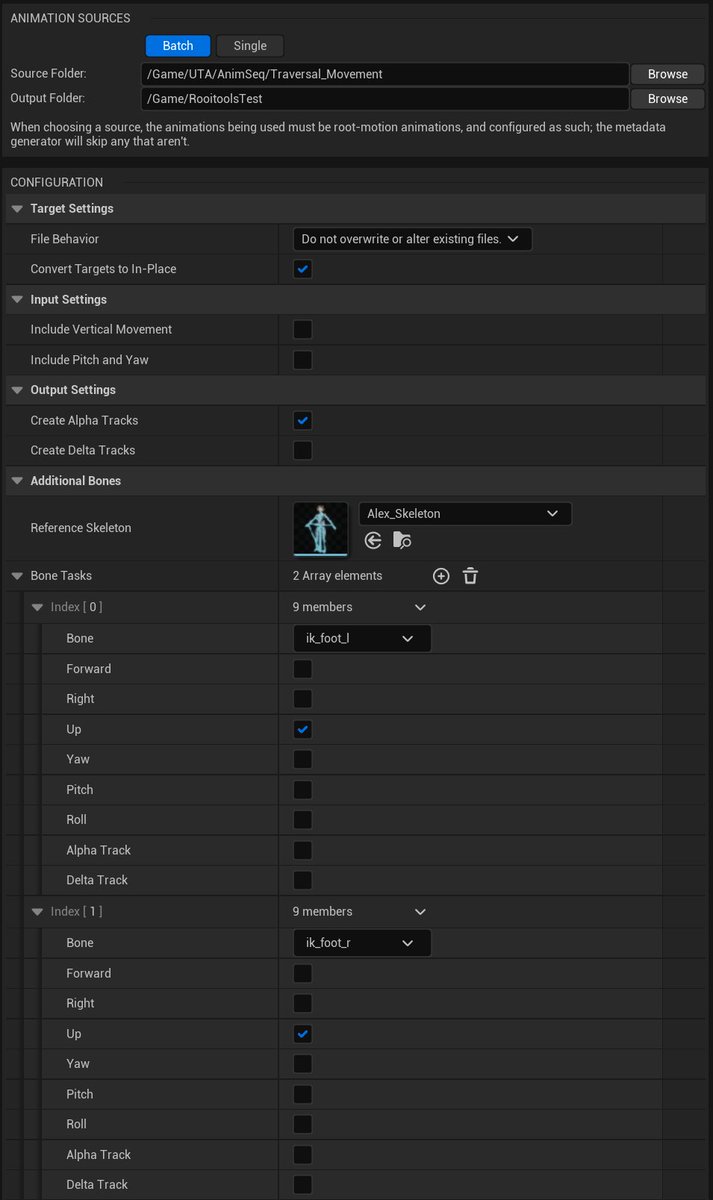
Task: Open the Alex_Skeleton reference skeleton dropdown
Action: click(465, 514)
